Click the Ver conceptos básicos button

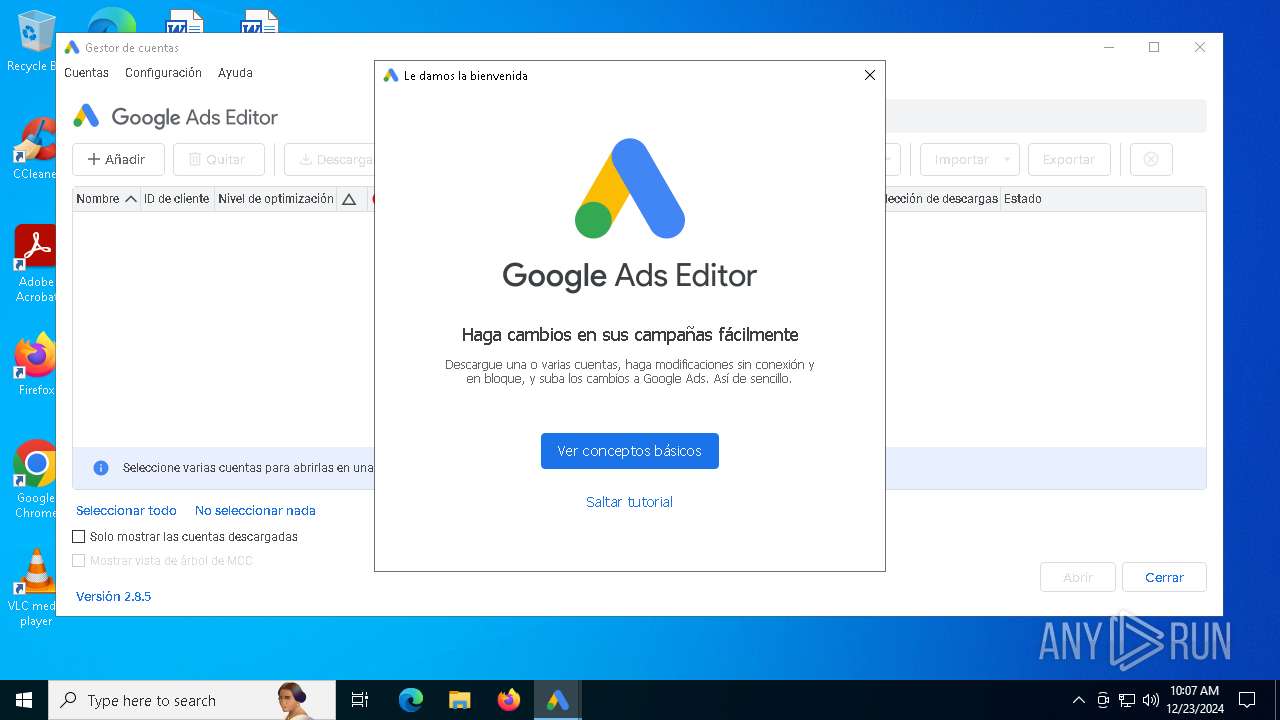pyautogui.click(x=629, y=451)
